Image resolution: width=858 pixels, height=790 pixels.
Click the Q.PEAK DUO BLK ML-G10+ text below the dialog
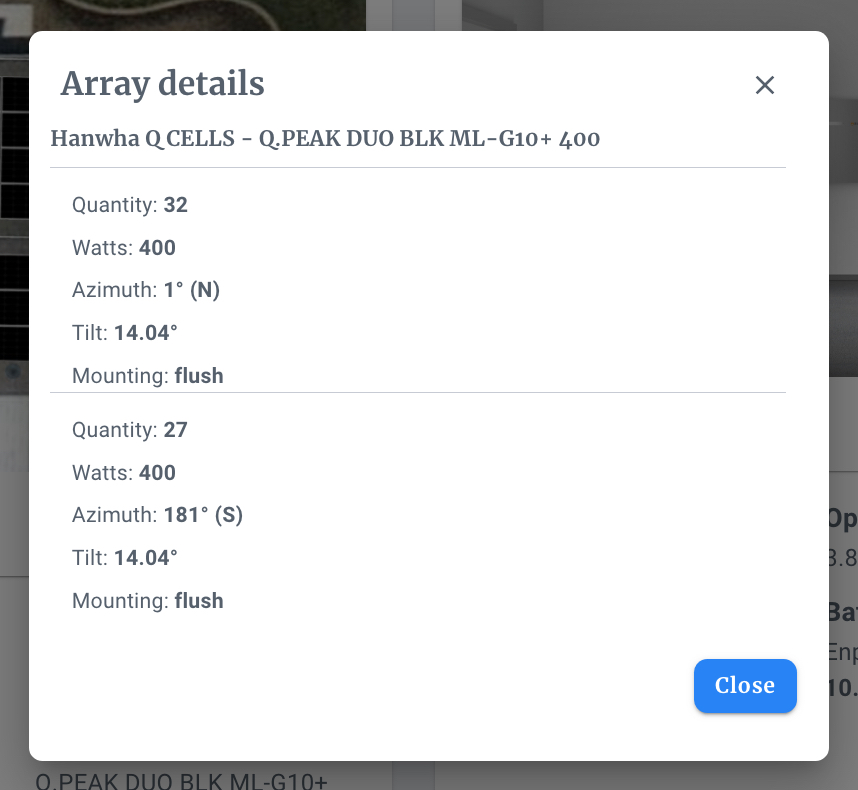[181, 780]
